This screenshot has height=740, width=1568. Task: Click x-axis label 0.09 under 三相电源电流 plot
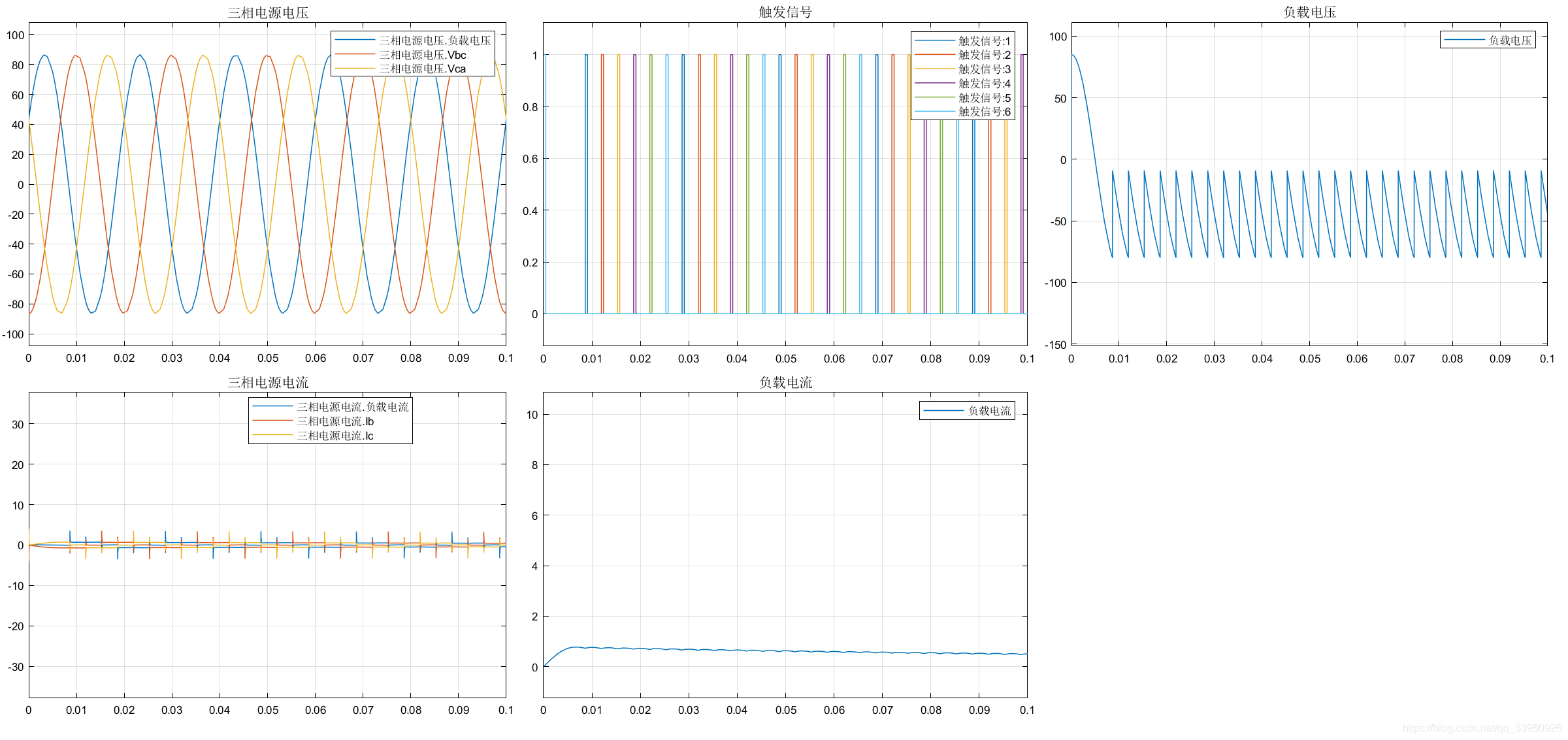click(x=459, y=710)
